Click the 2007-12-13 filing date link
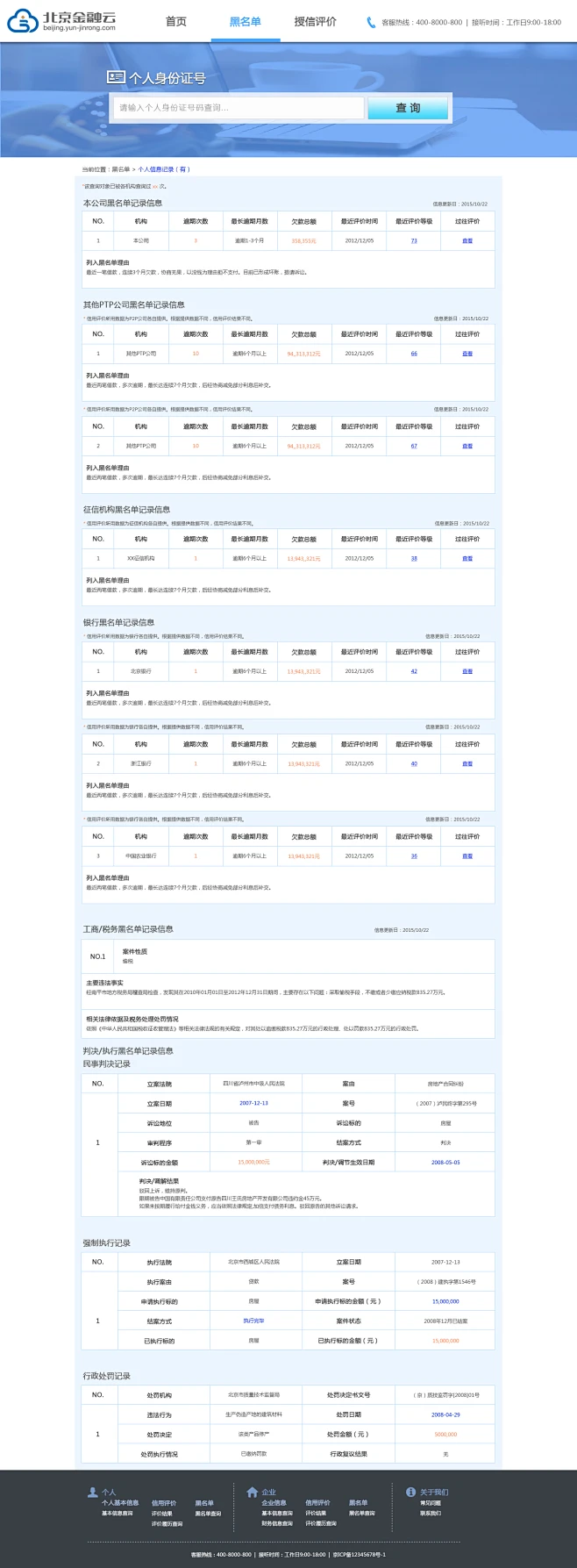577x1568 pixels. pyautogui.click(x=253, y=1103)
